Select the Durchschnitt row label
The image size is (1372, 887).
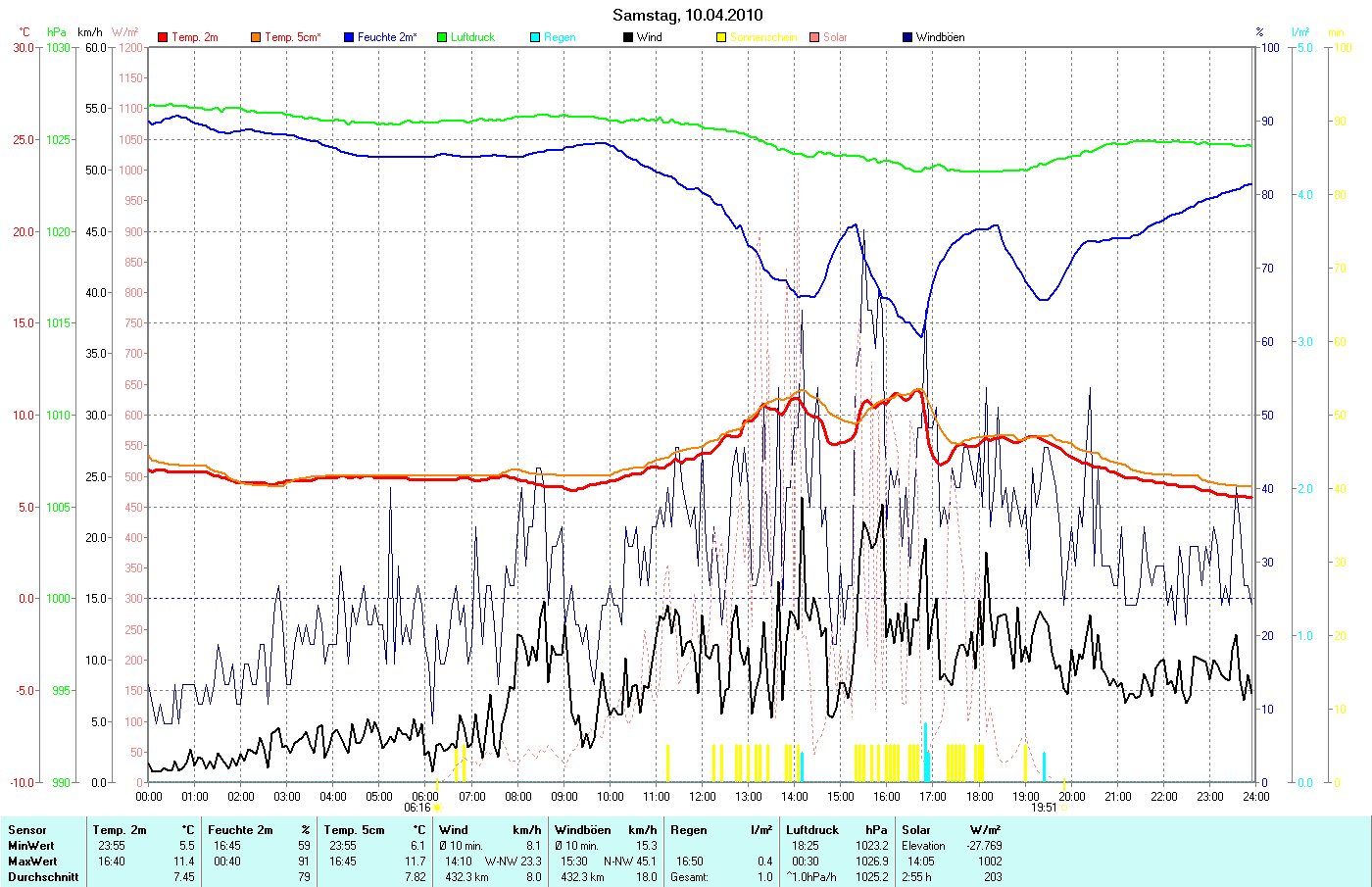click(43, 877)
